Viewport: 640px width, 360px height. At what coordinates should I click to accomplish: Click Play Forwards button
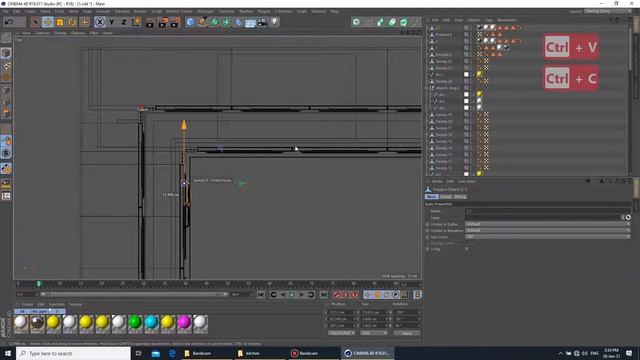[x=292, y=295]
